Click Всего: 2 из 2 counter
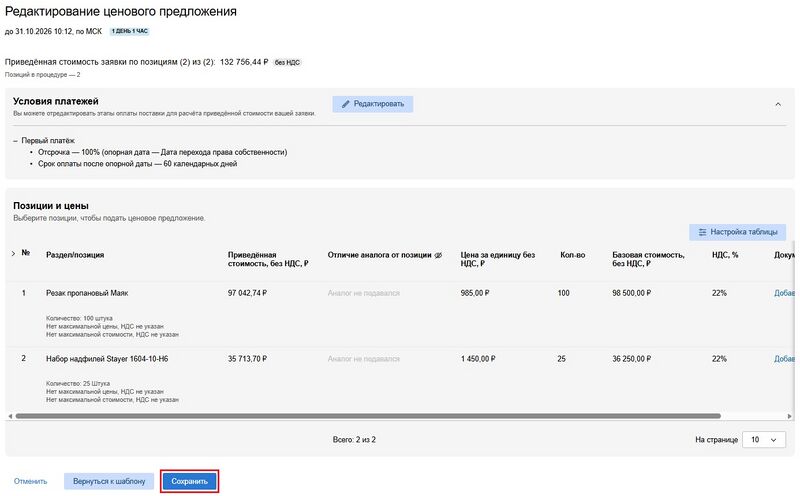800x496 pixels. click(354, 439)
